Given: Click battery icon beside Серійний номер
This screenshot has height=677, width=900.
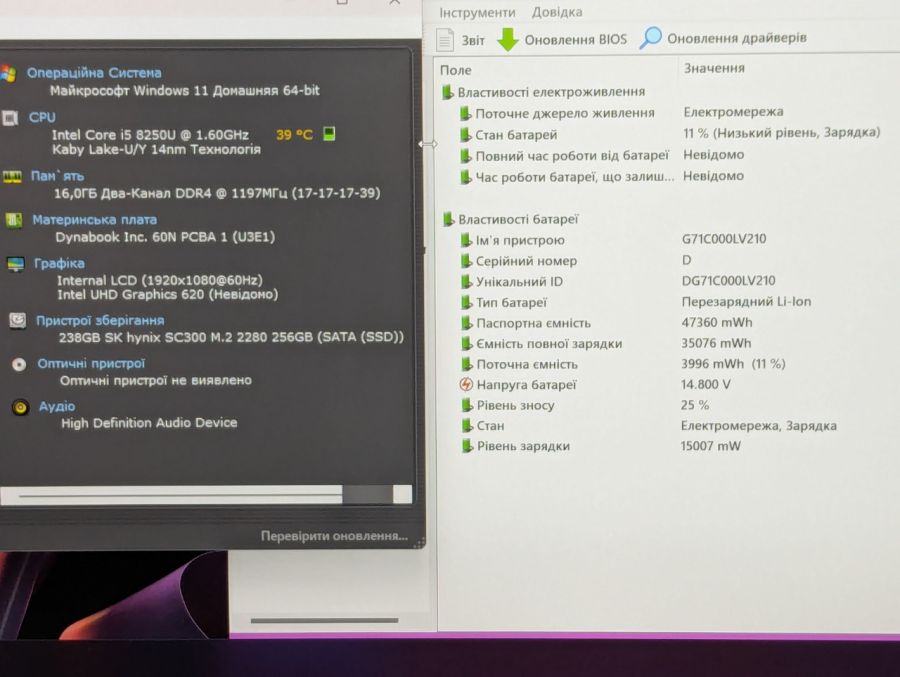Looking at the screenshot, I should (x=466, y=261).
